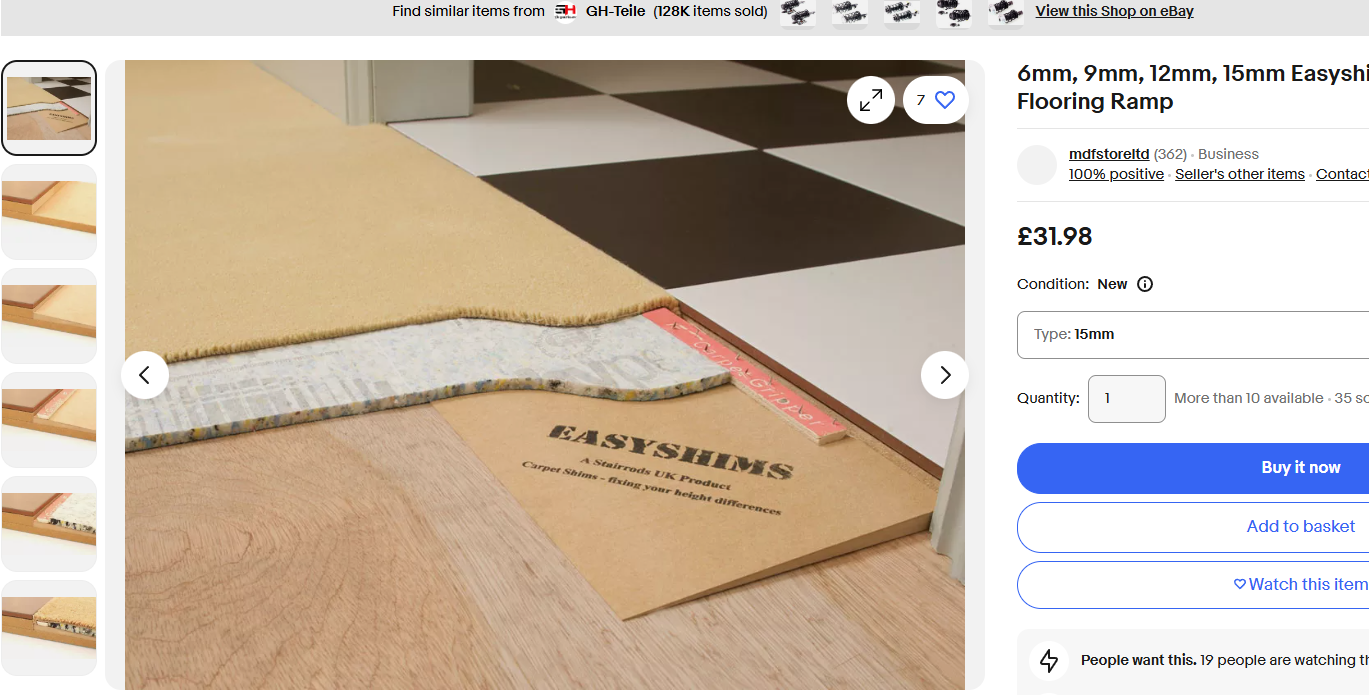Screen dimensions: 1369x695
Task: Click the seller's round avatar image
Action: 1037,165
